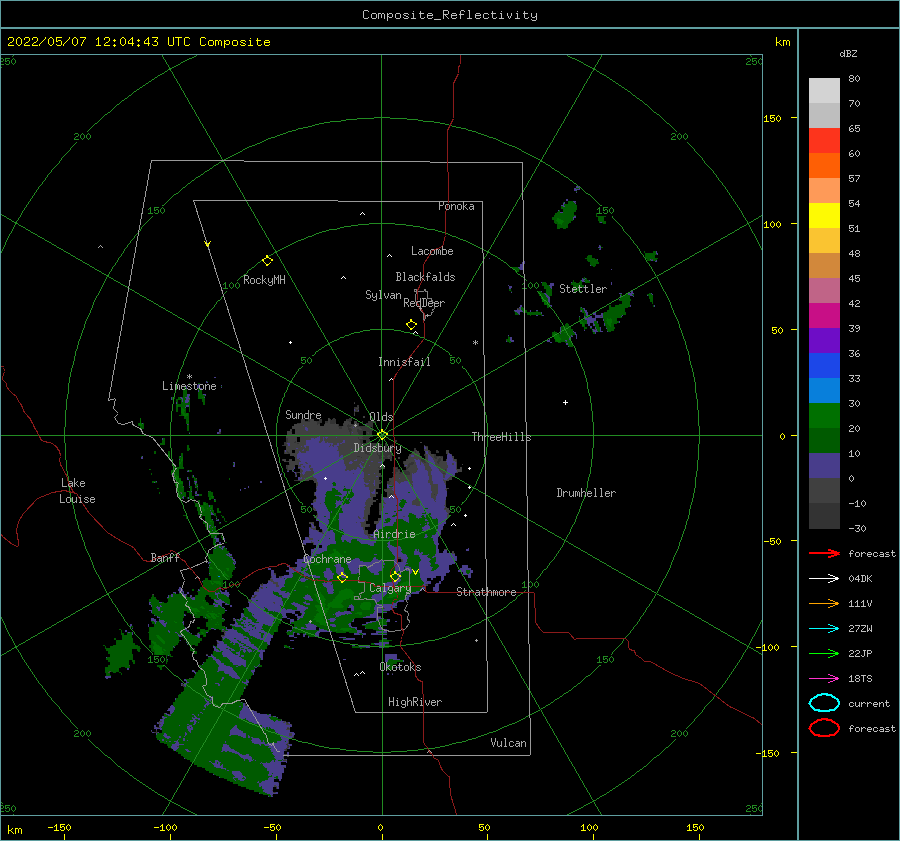This screenshot has width=900, height=841.
Task: Click the dBZ legend heading
Action: (x=848, y=53)
